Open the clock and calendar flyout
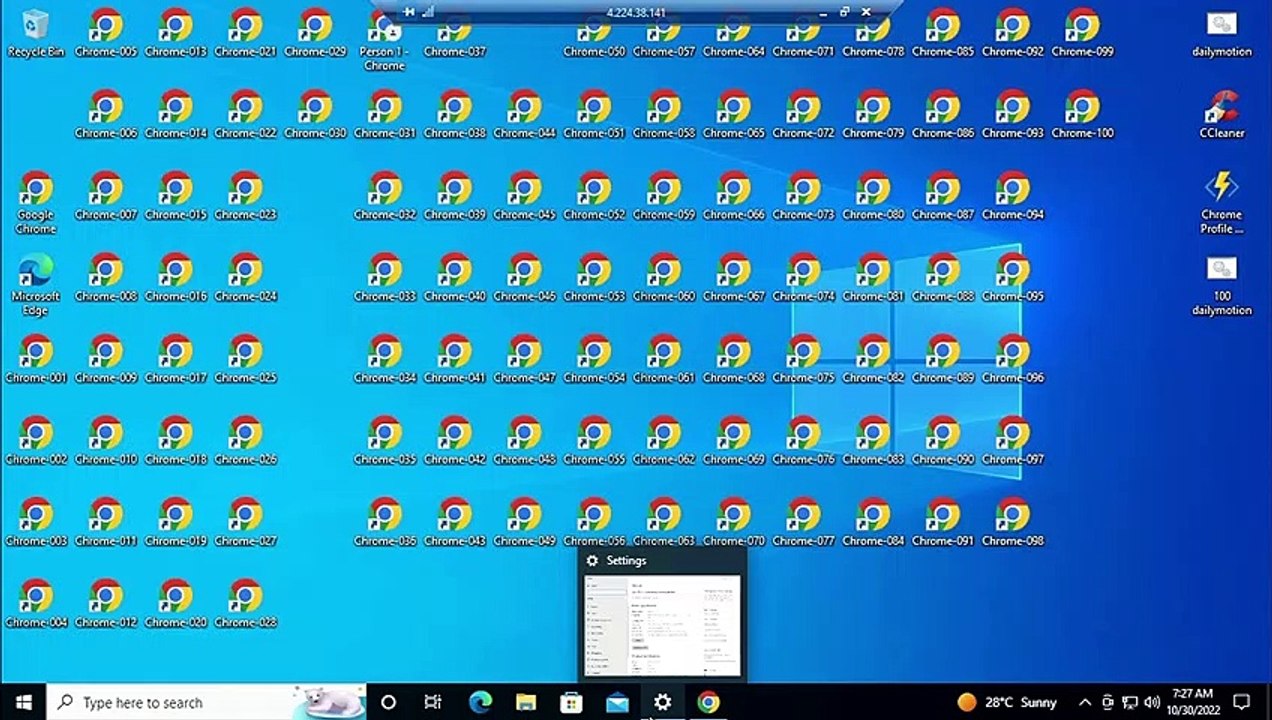Viewport: 1272px width, 720px height. (x=1191, y=702)
